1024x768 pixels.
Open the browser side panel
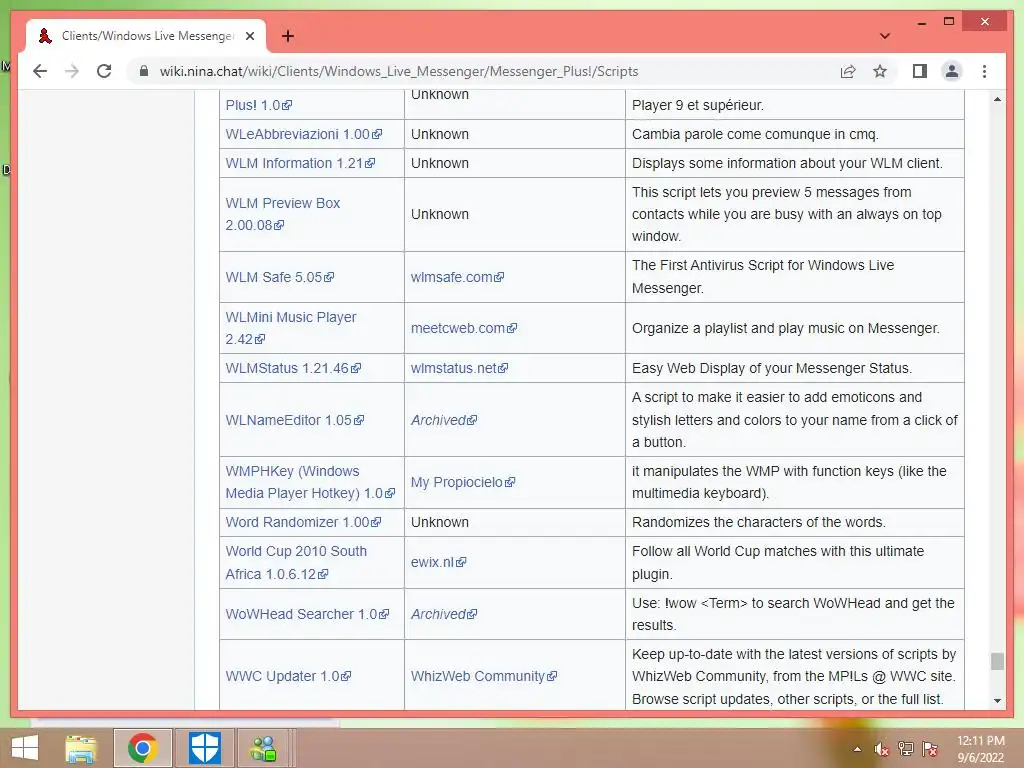click(920, 71)
